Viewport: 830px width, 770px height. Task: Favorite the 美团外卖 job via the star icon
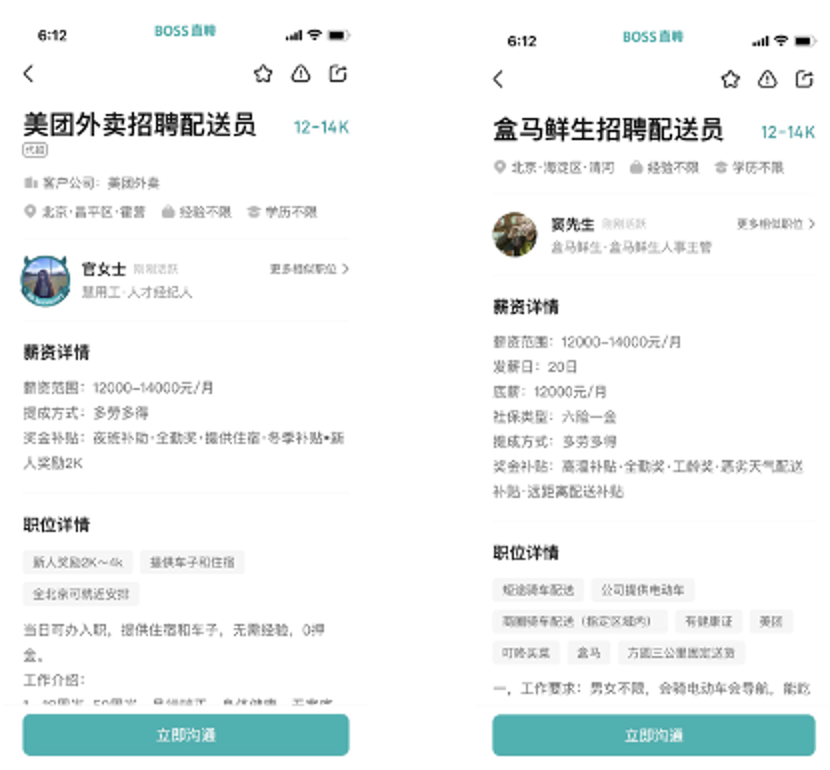[263, 73]
